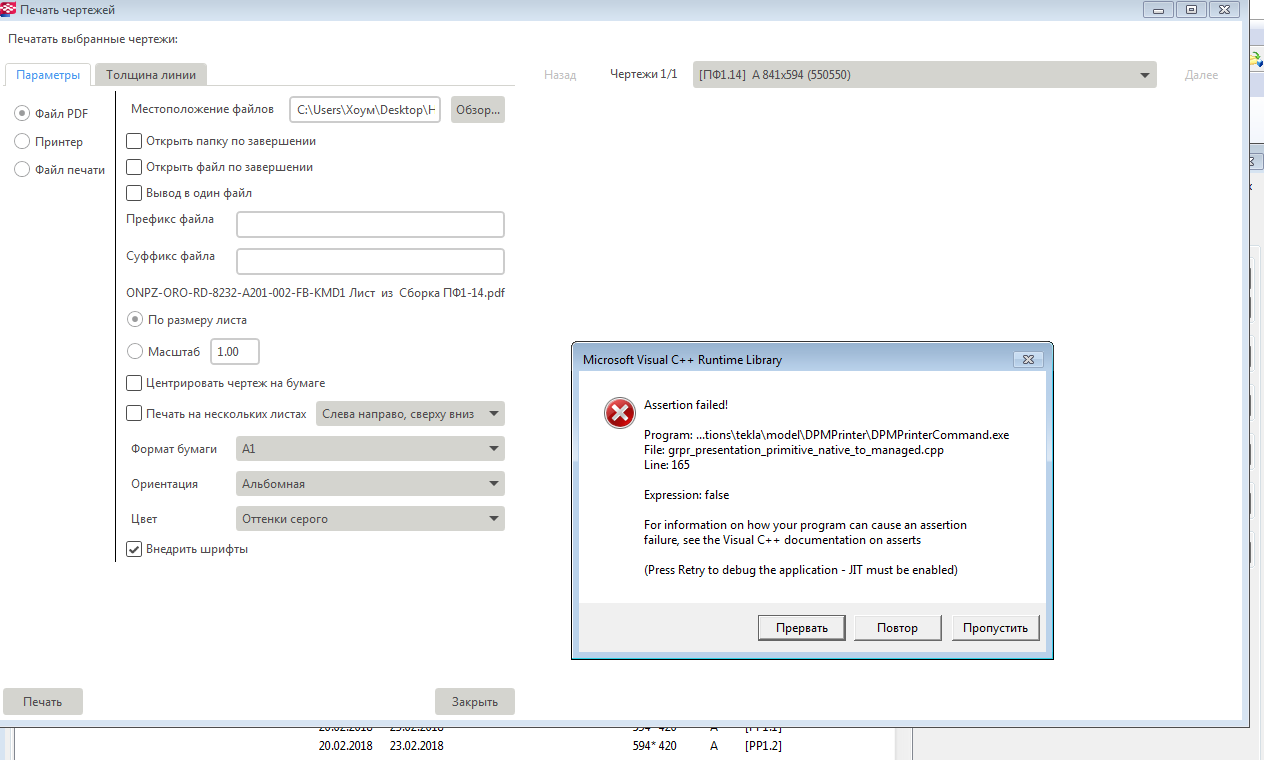Select the Принтер radio button
This screenshot has height=760, width=1264.
coord(22,142)
